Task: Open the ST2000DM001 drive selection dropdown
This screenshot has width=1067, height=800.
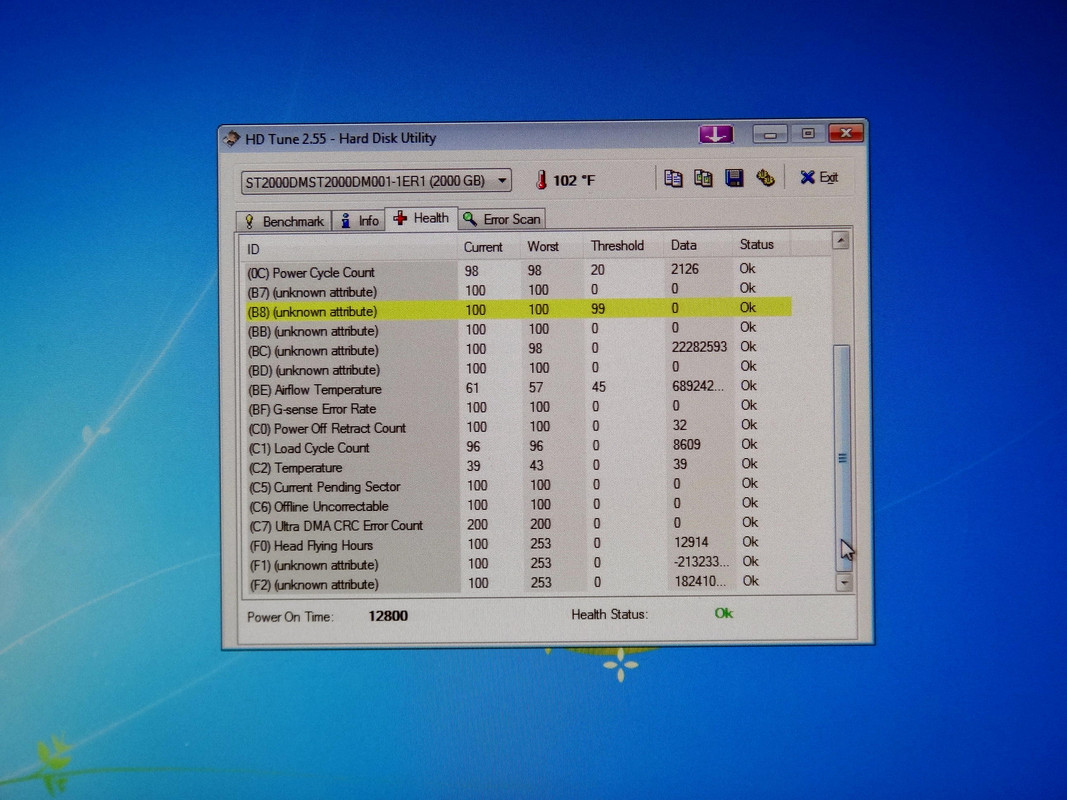Action: (x=376, y=182)
